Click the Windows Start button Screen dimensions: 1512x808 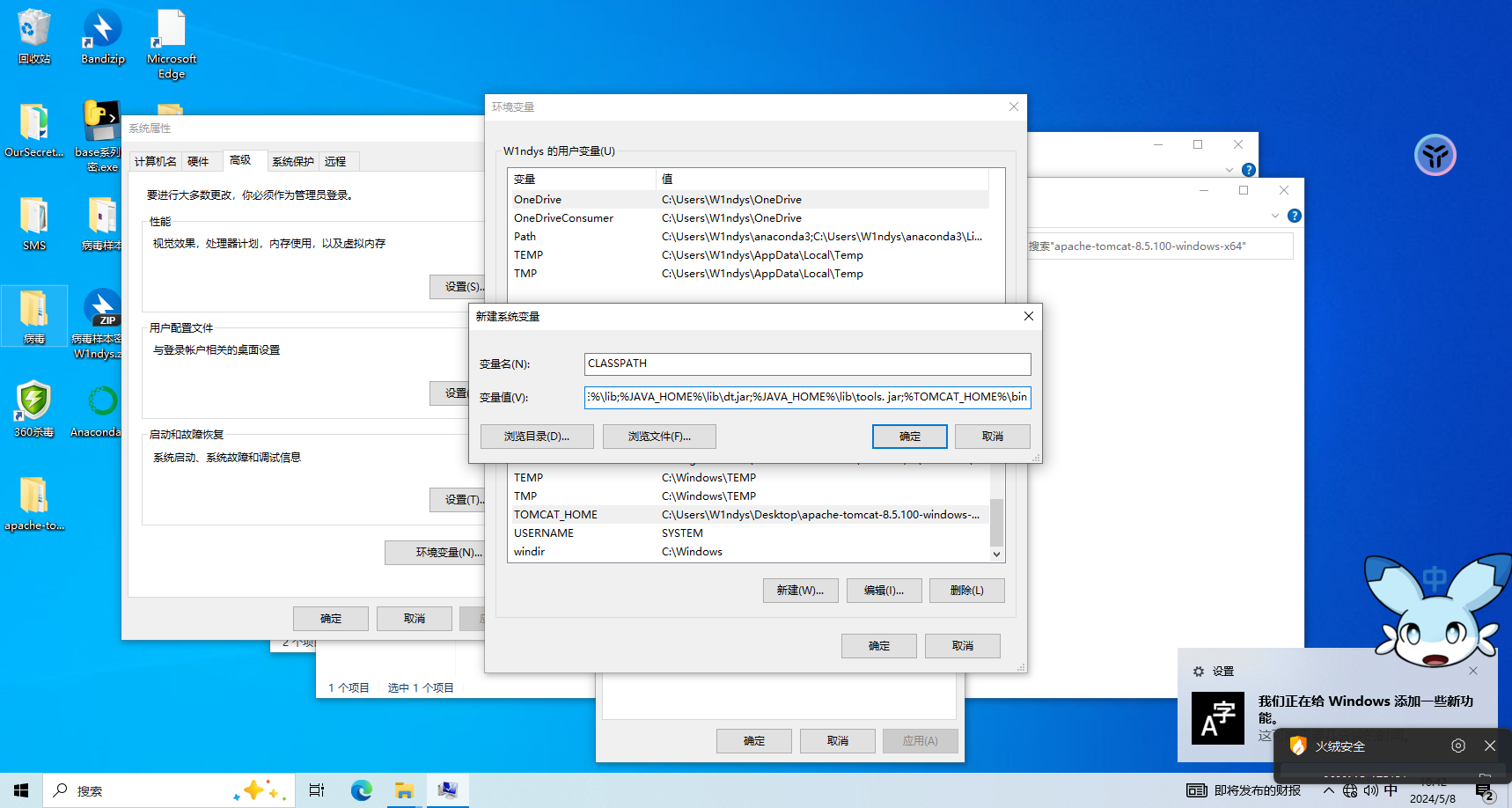point(21,790)
